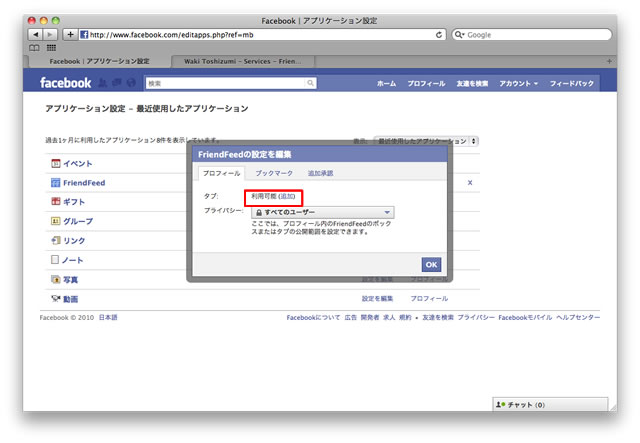Image resolution: width=640 pixels, height=443 pixels.
Task: Open 広告 footer link
Action: pos(350,317)
